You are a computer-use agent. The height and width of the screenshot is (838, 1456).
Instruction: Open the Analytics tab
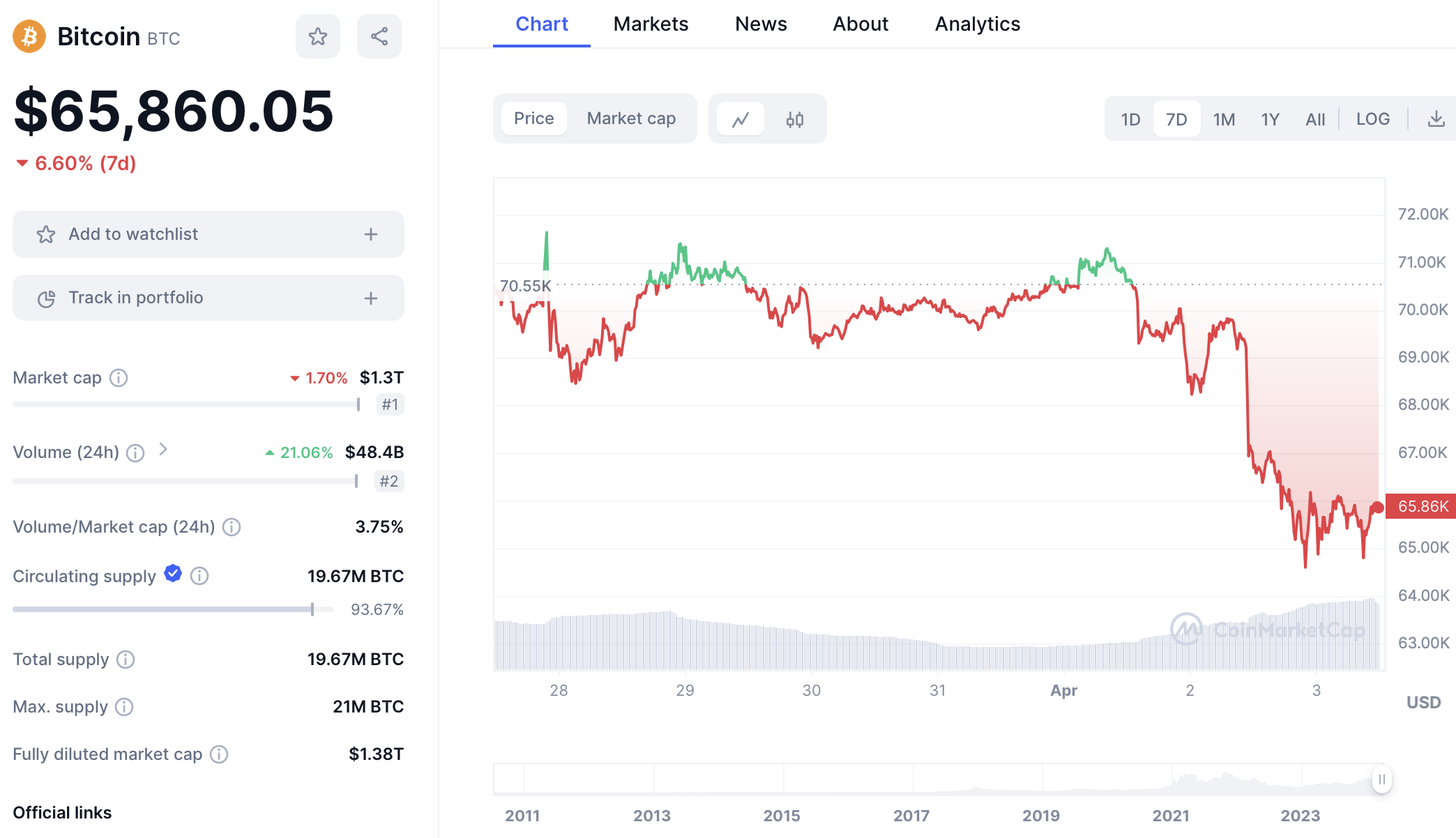point(977,24)
